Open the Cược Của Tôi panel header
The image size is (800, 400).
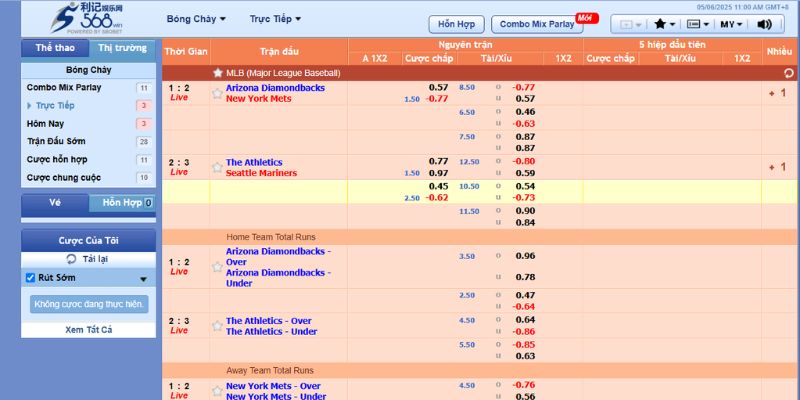point(88,240)
